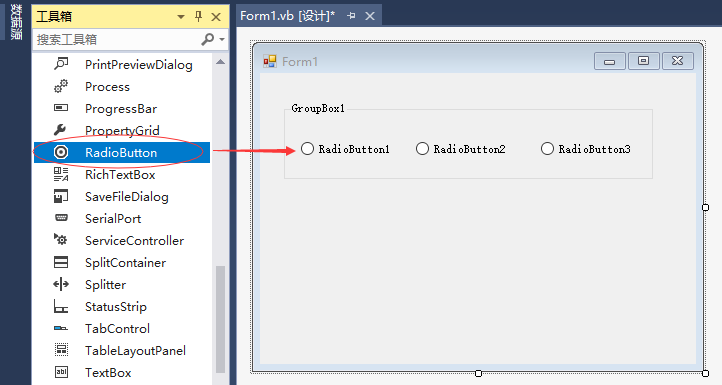Open the toolbox window options dropdown arrow

click(181, 17)
